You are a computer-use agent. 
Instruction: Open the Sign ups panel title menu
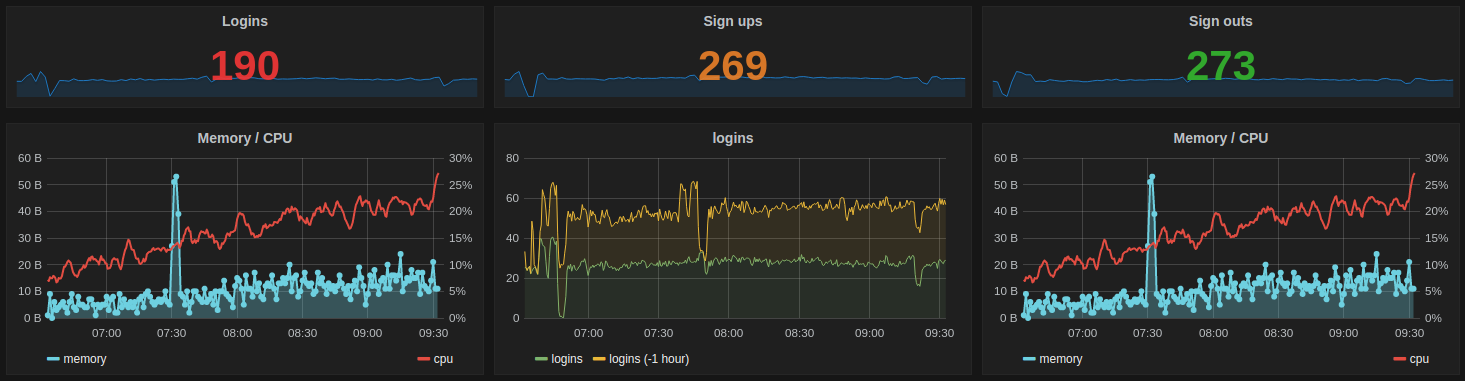(733, 20)
